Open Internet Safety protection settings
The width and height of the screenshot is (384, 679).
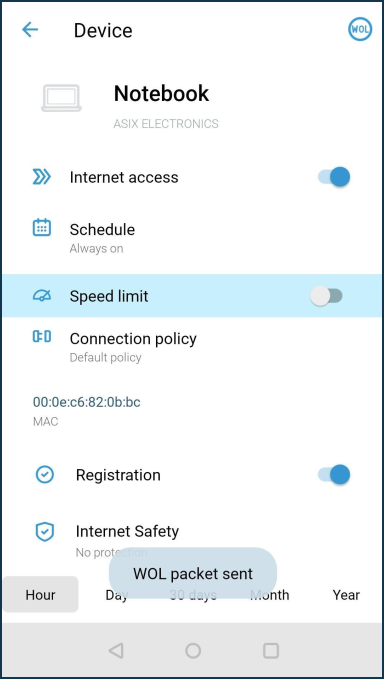tap(192, 539)
